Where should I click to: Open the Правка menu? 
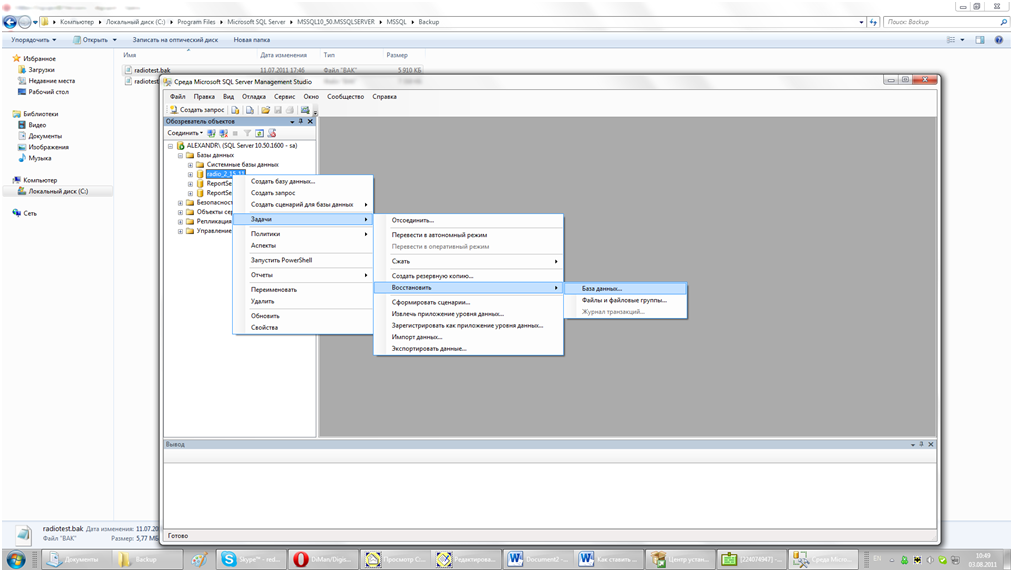click(204, 97)
